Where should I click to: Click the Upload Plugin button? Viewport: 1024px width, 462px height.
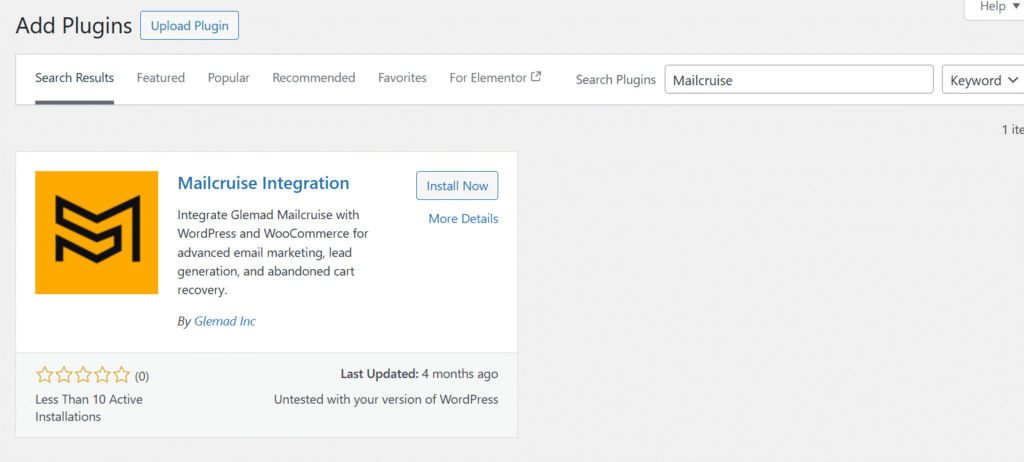coord(189,26)
